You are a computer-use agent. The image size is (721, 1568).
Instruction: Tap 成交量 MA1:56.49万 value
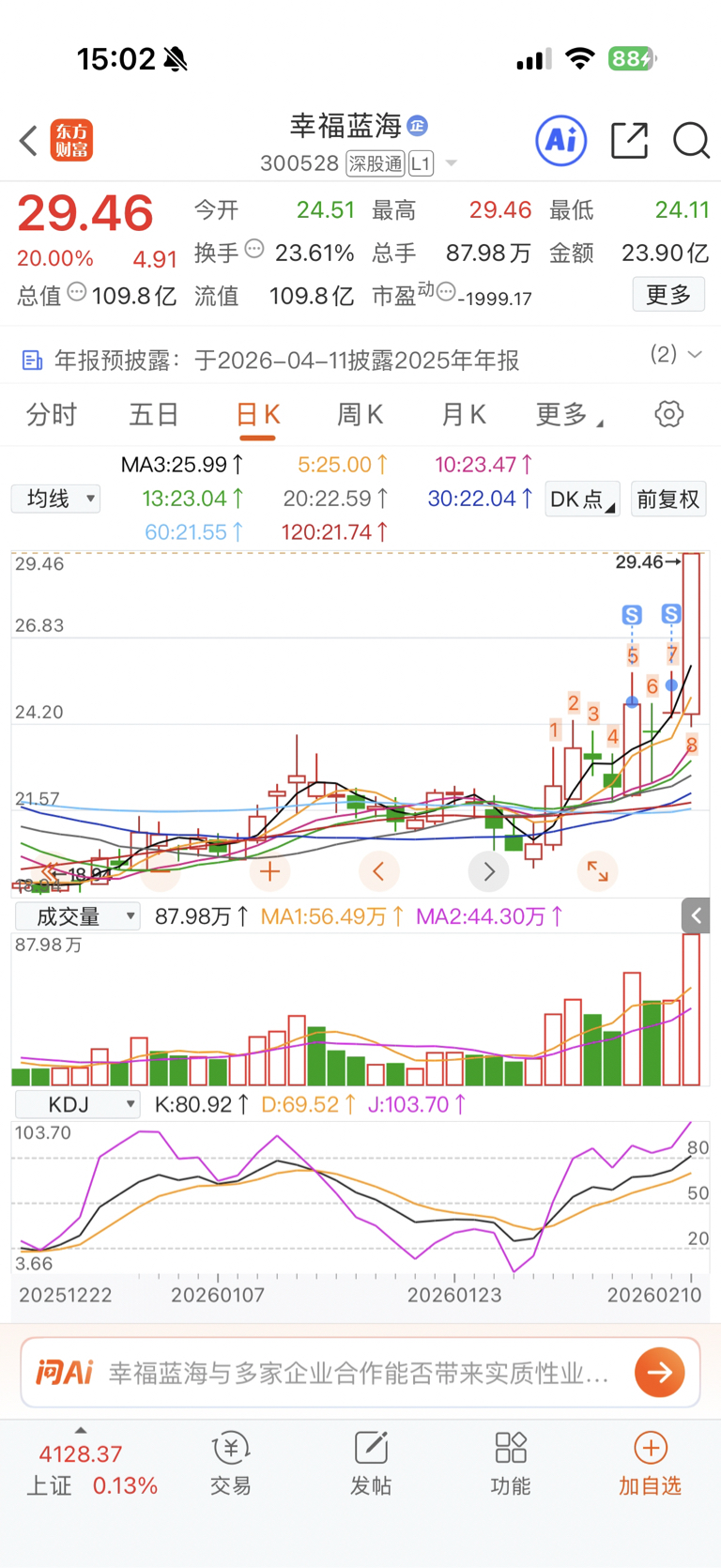click(332, 916)
